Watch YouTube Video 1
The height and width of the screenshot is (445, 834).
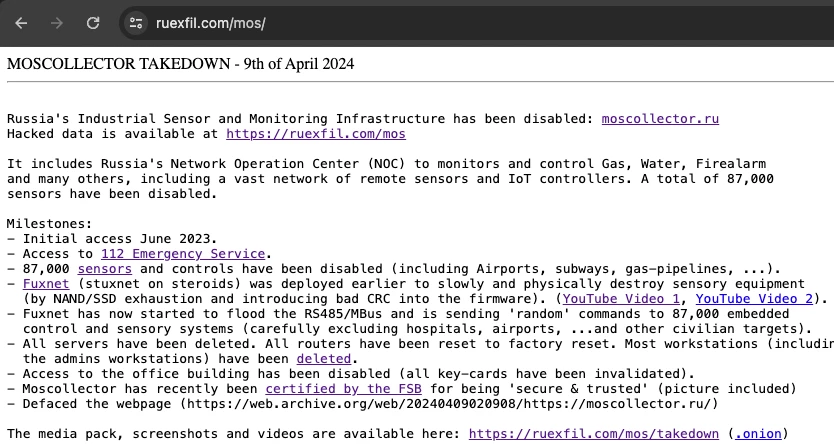pos(622,299)
